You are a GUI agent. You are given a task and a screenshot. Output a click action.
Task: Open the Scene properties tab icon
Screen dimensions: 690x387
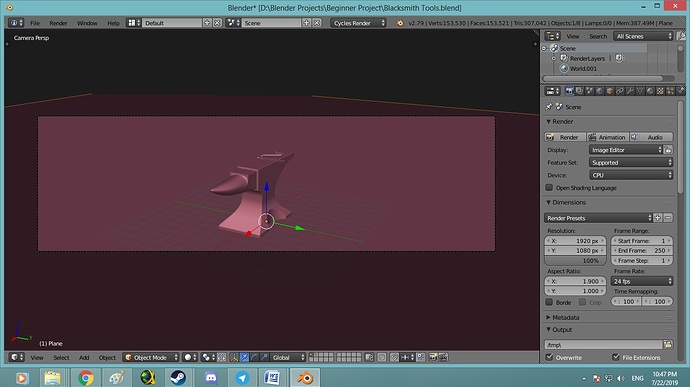590,91
